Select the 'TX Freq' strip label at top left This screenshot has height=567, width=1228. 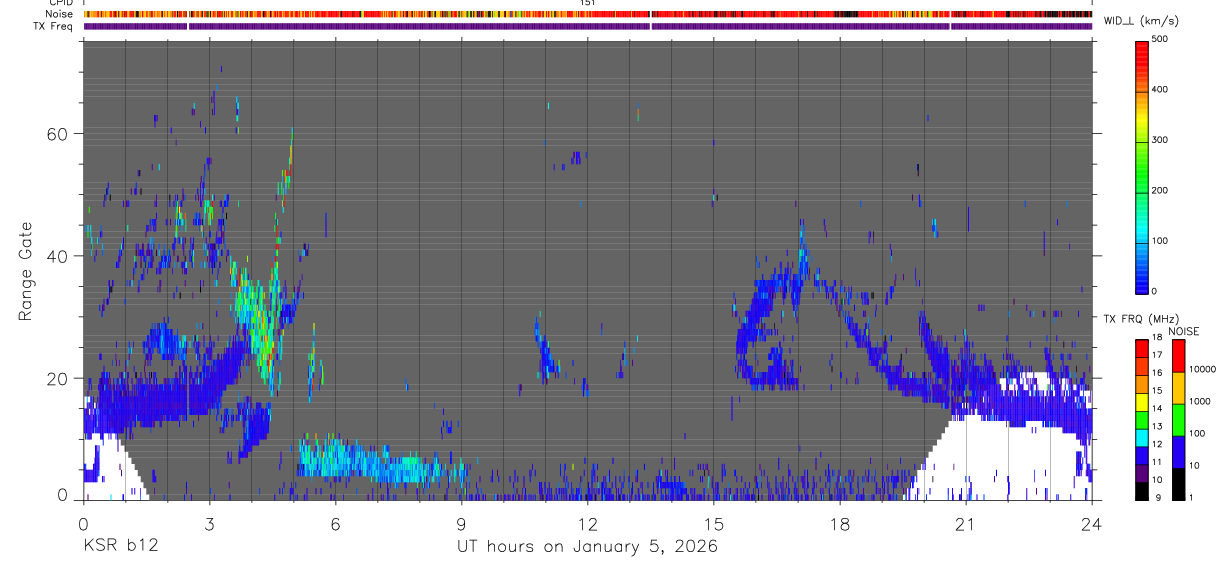coord(54,26)
